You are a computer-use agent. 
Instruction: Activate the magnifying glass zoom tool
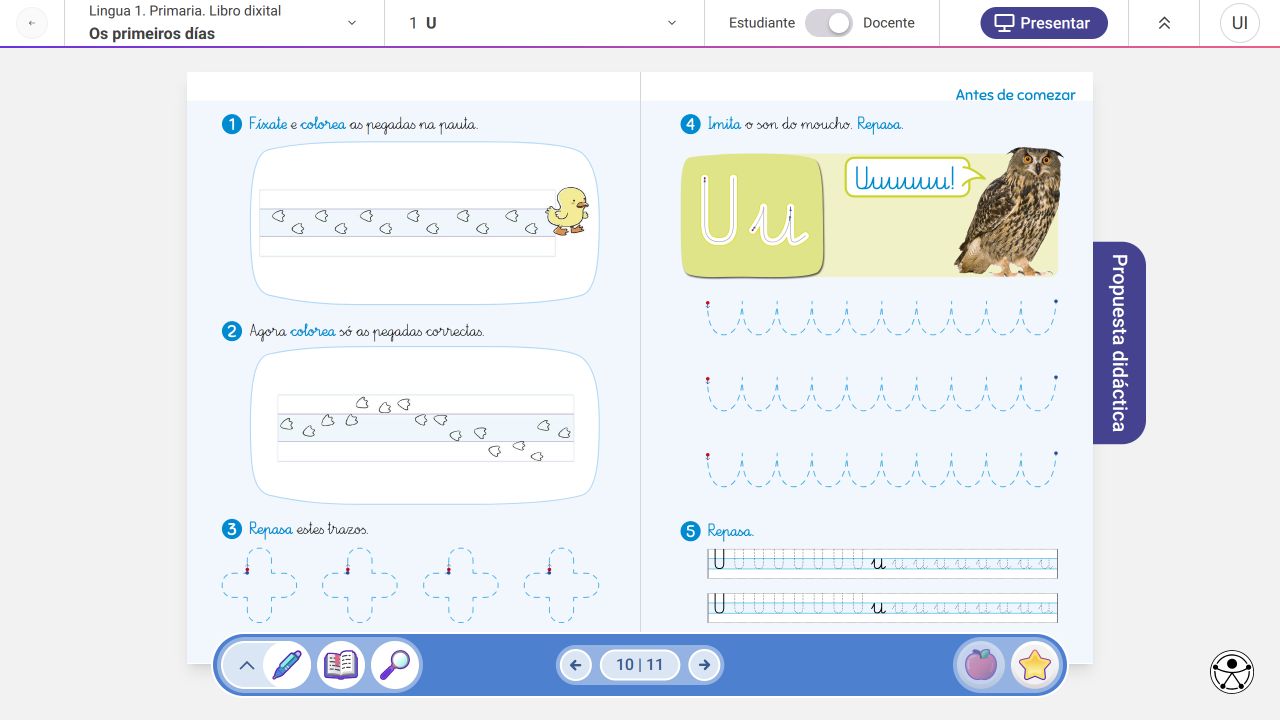coord(395,664)
